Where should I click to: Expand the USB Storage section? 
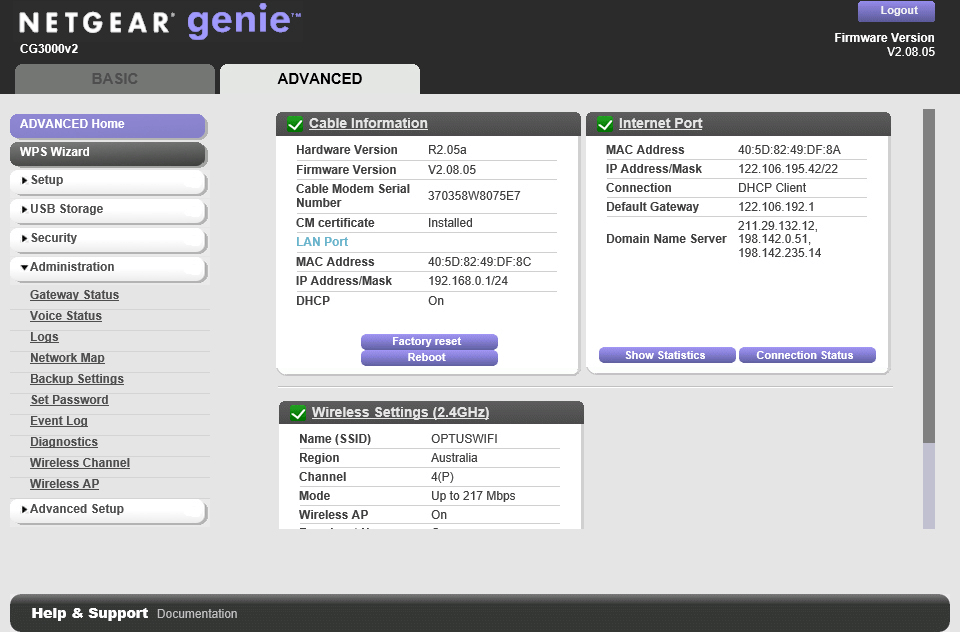107,210
